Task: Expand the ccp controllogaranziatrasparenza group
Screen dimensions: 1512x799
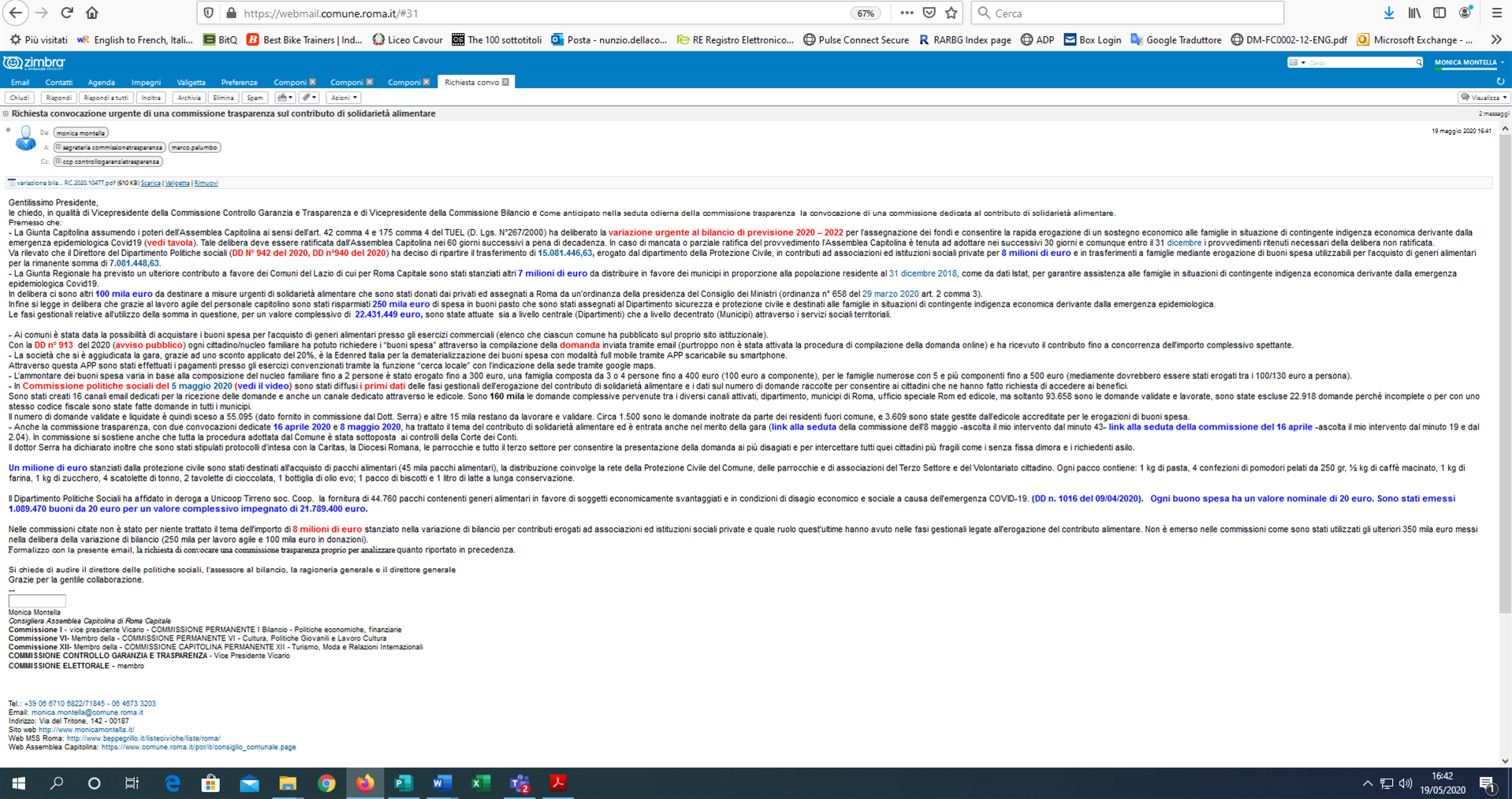Action: (58, 162)
